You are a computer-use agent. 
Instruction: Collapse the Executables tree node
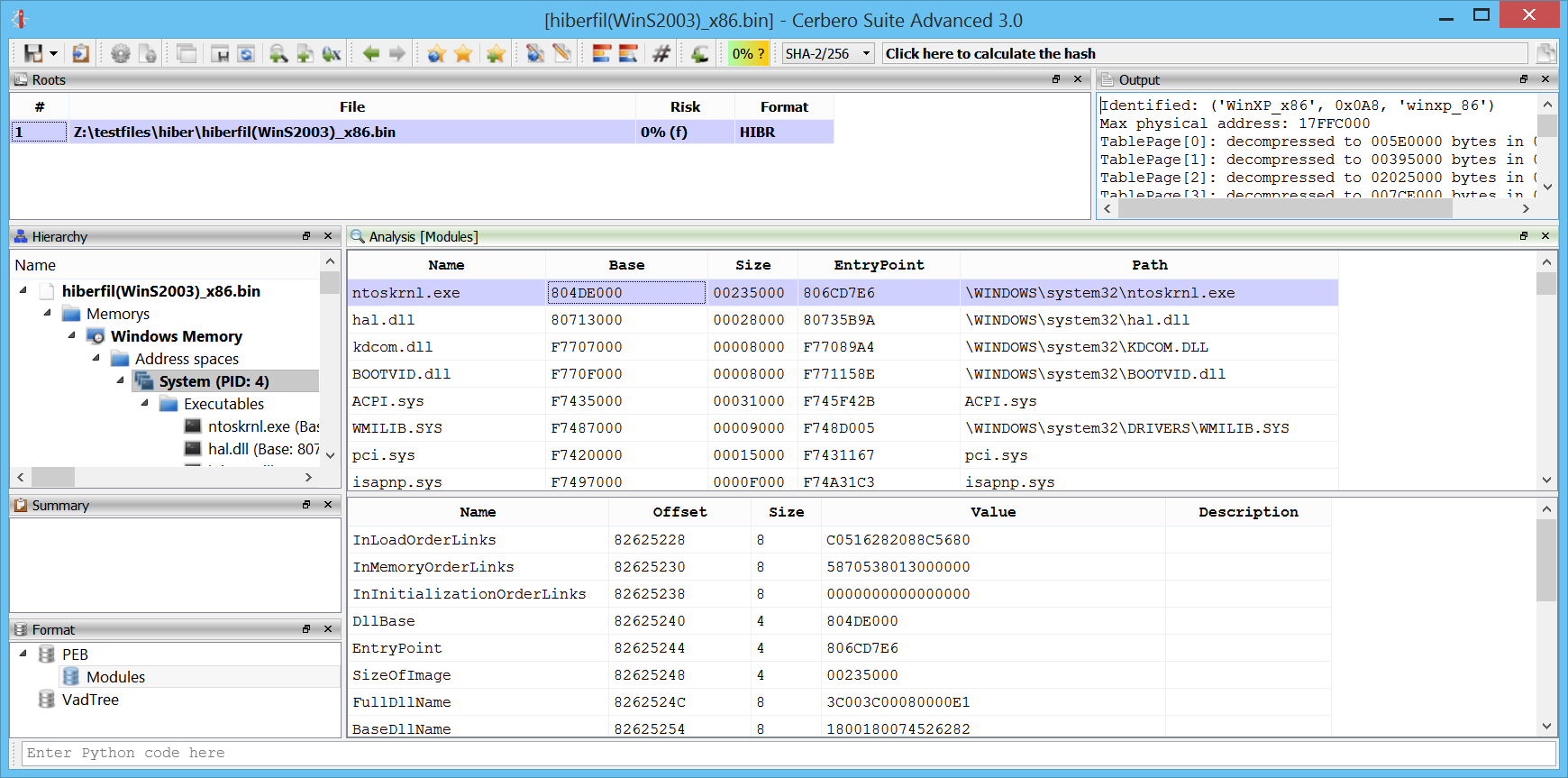point(145,403)
